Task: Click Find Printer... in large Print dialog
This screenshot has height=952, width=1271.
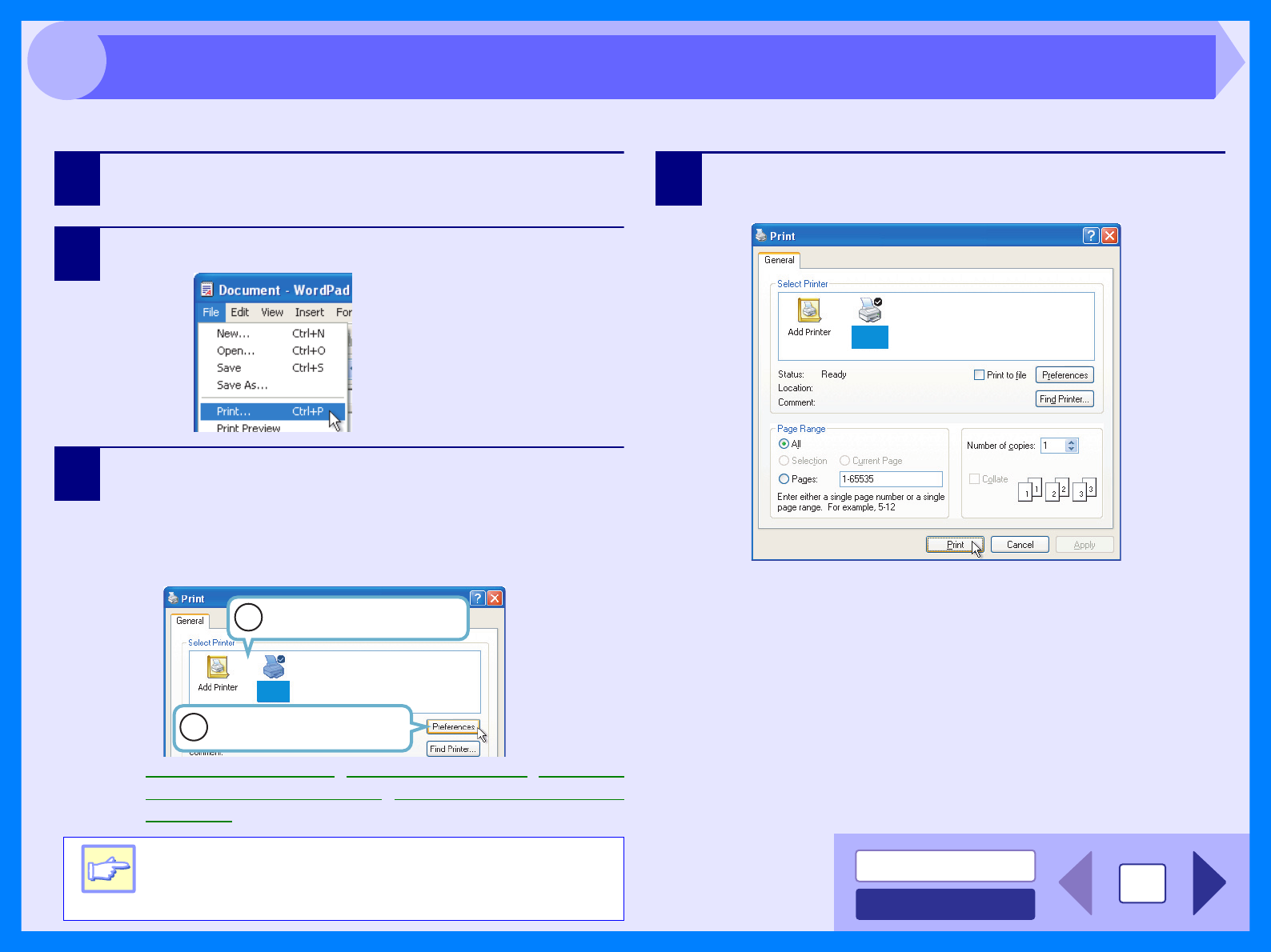Action: [x=1065, y=399]
